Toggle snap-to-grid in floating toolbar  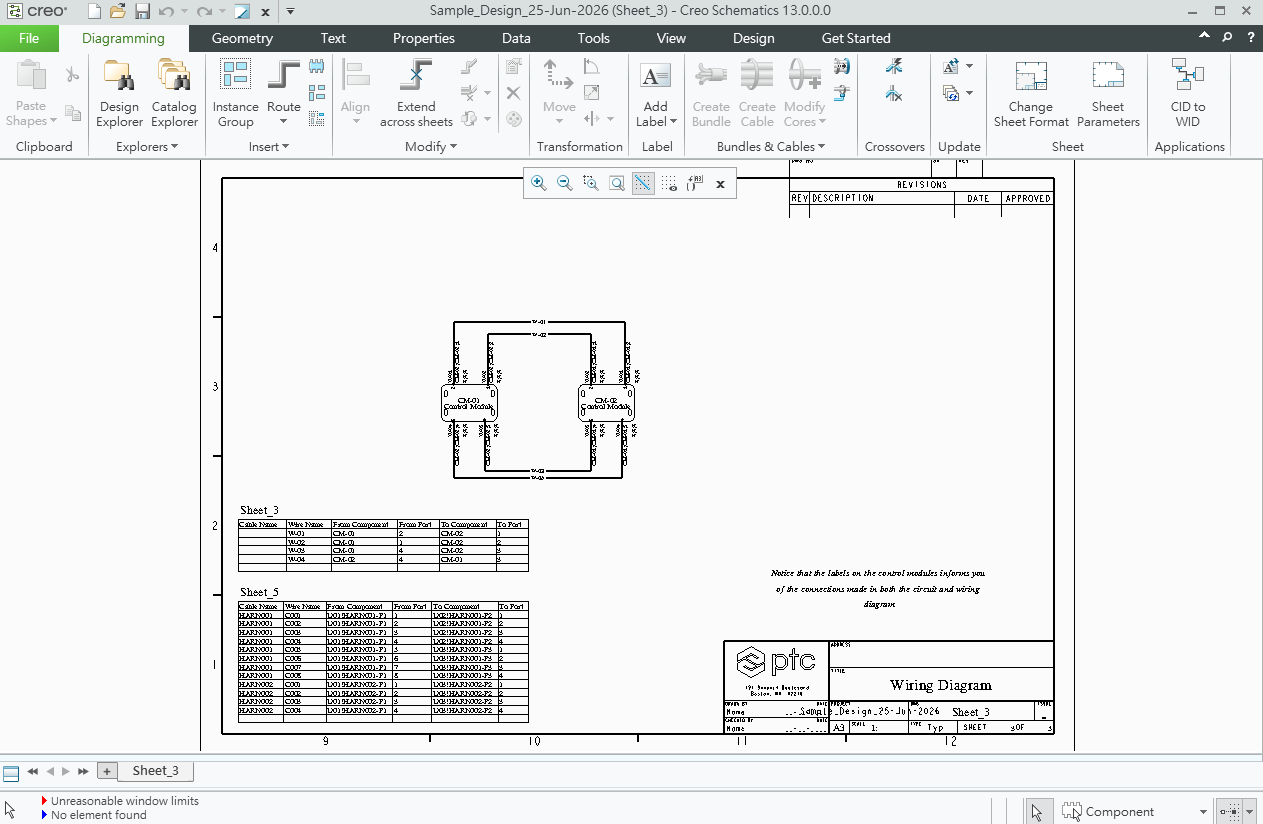[643, 183]
